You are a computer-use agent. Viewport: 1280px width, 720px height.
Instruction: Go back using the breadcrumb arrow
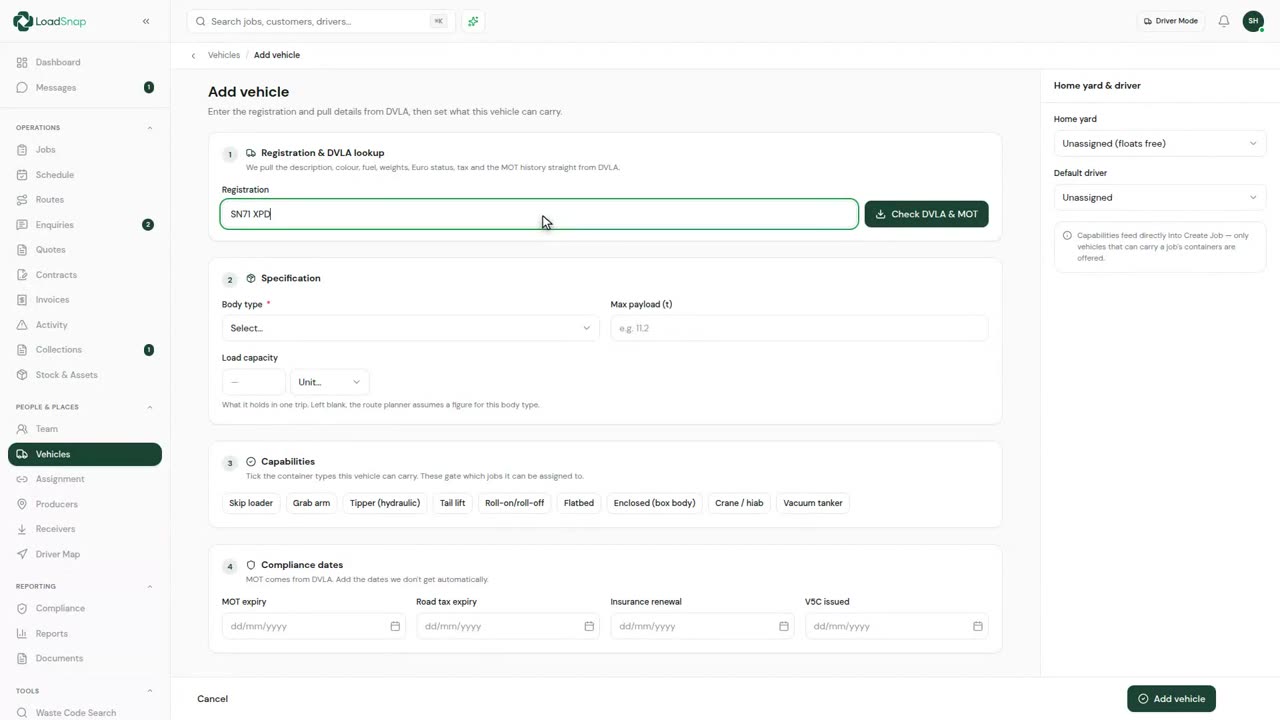tap(193, 56)
